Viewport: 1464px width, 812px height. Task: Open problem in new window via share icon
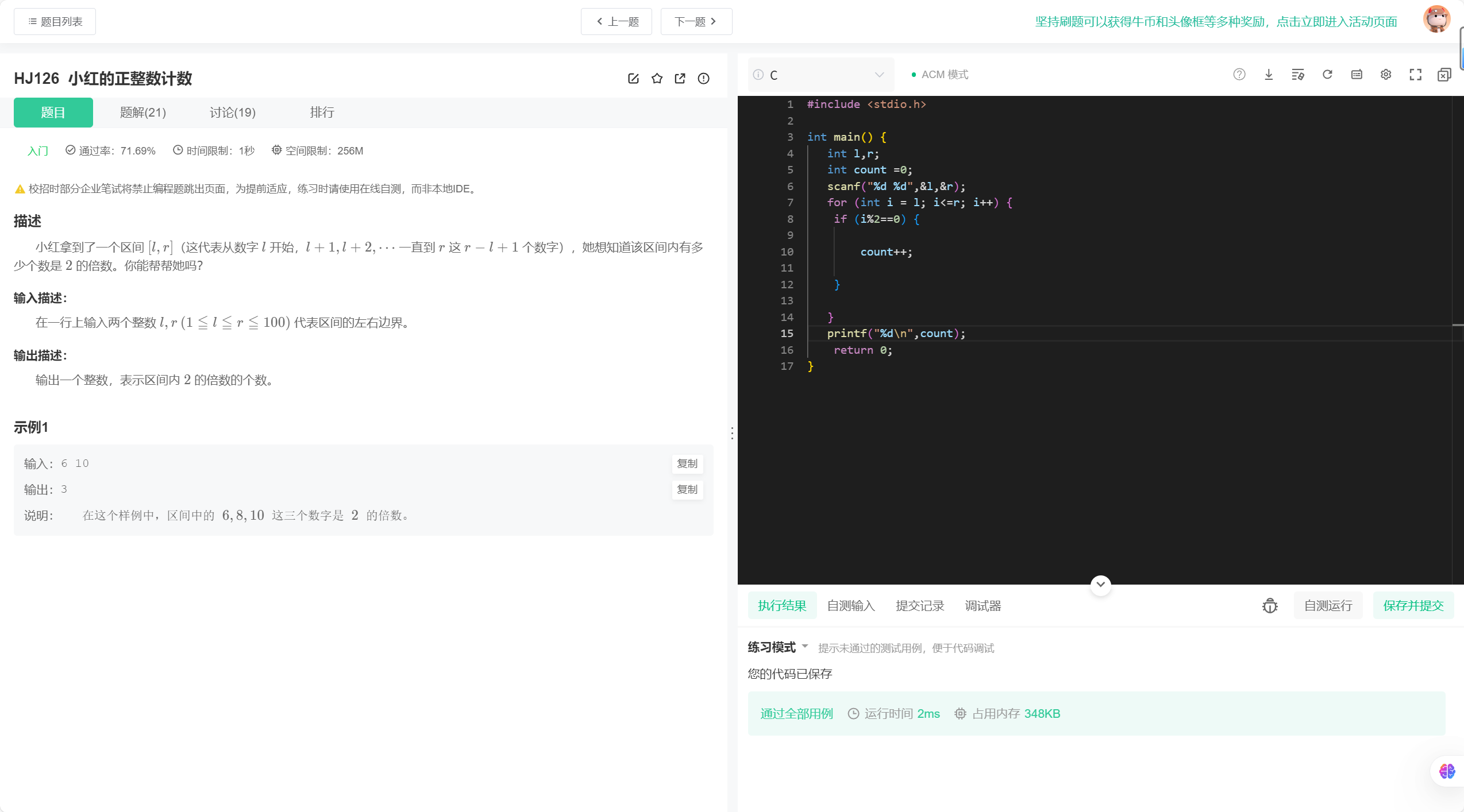pyautogui.click(x=680, y=79)
